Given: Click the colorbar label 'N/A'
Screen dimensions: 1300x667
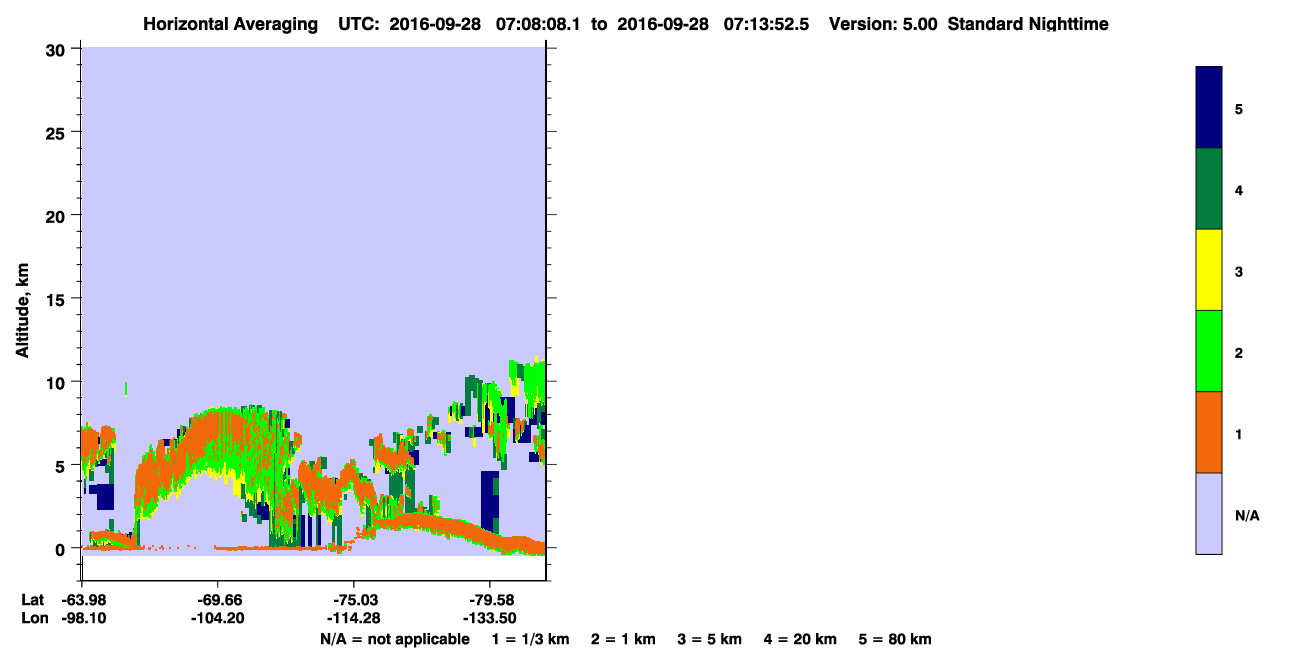Looking at the screenshot, I should point(1247,516).
